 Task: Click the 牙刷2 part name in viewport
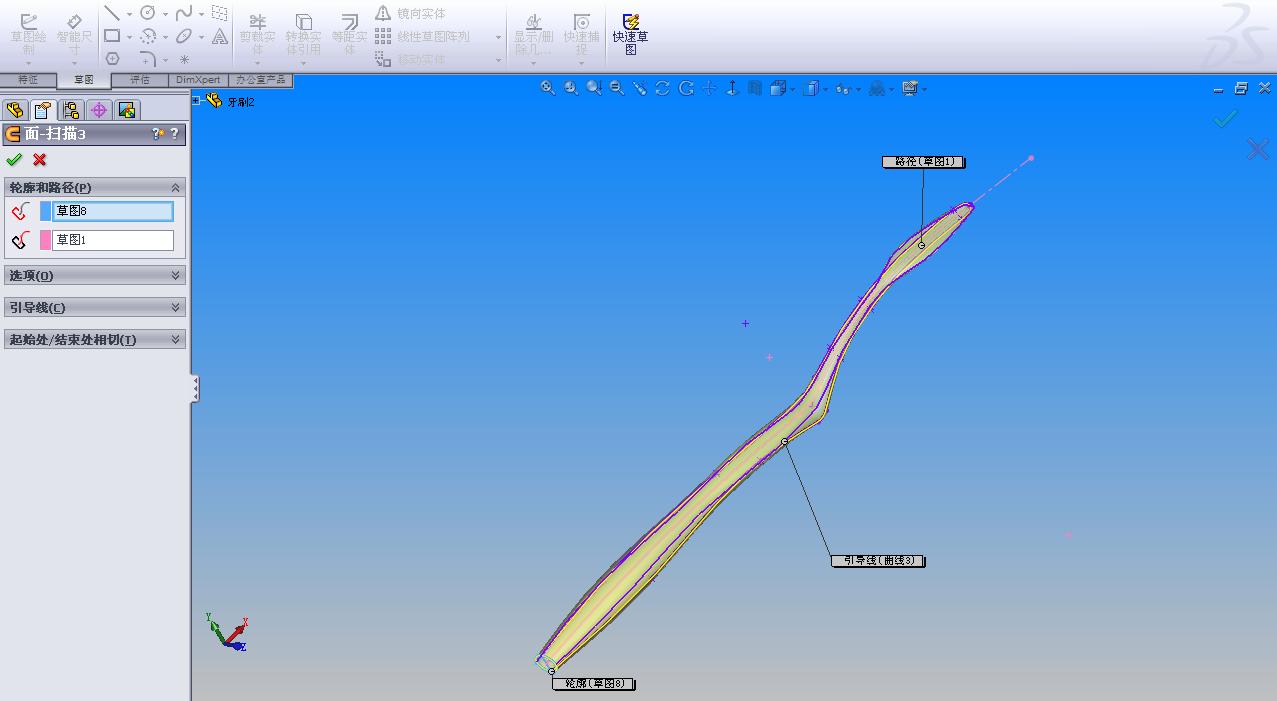(x=241, y=101)
